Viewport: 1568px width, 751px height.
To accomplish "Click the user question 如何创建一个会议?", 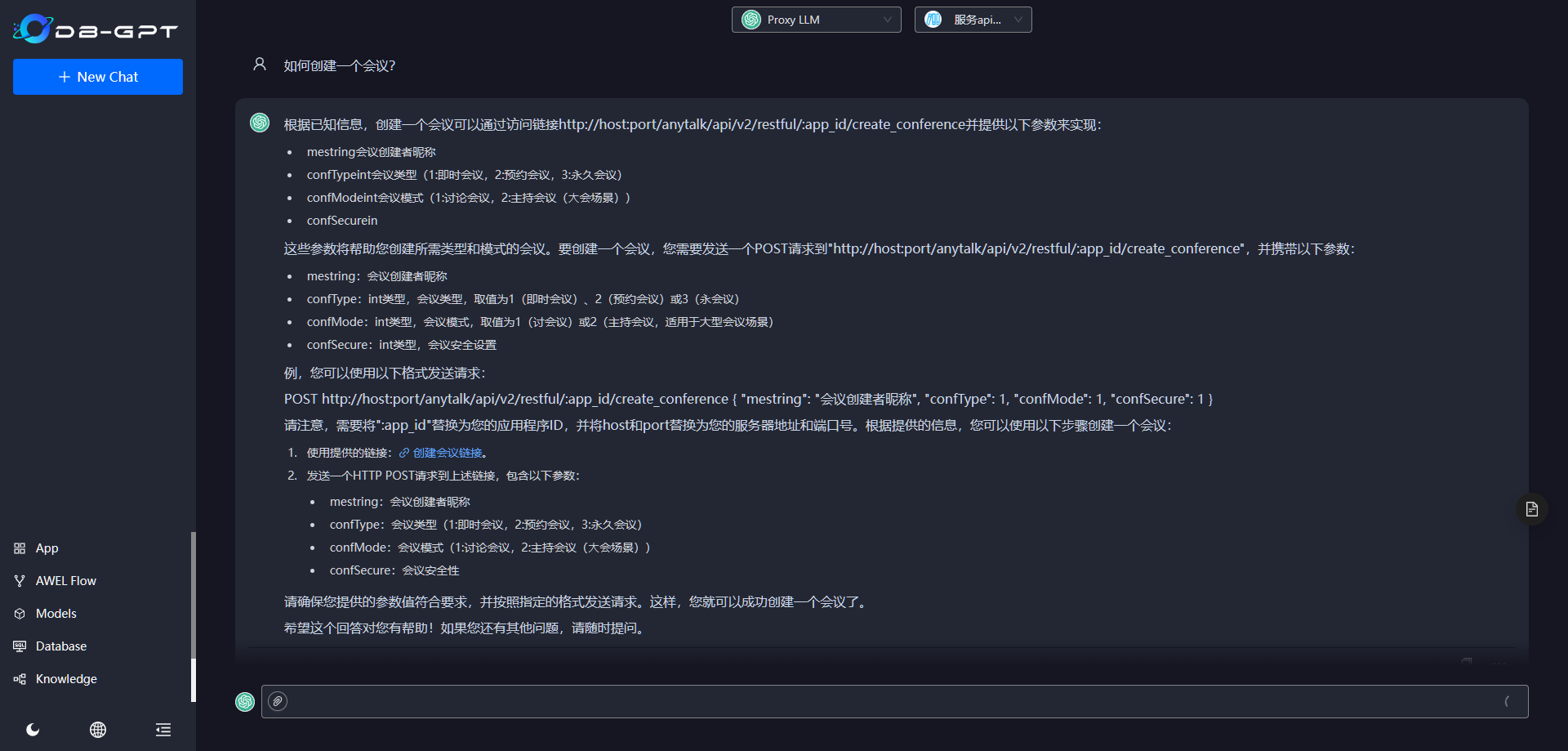I will pyautogui.click(x=339, y=66).
